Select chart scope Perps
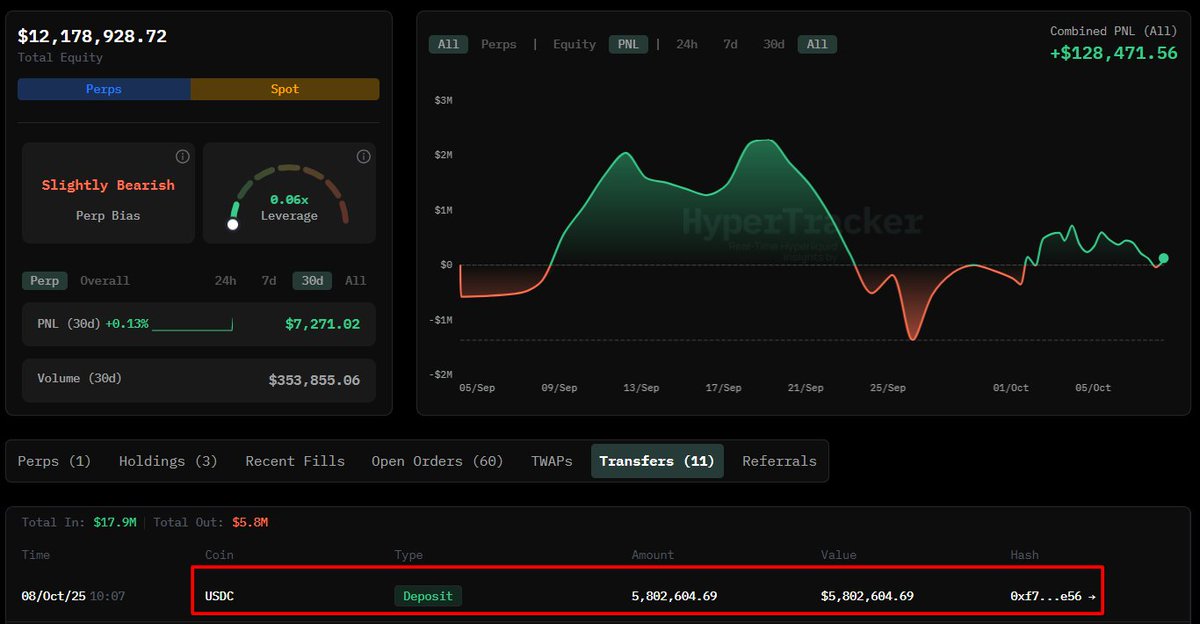Image resolution: width=1200 pixels, height=624 pixels. [x=499, y=44]
